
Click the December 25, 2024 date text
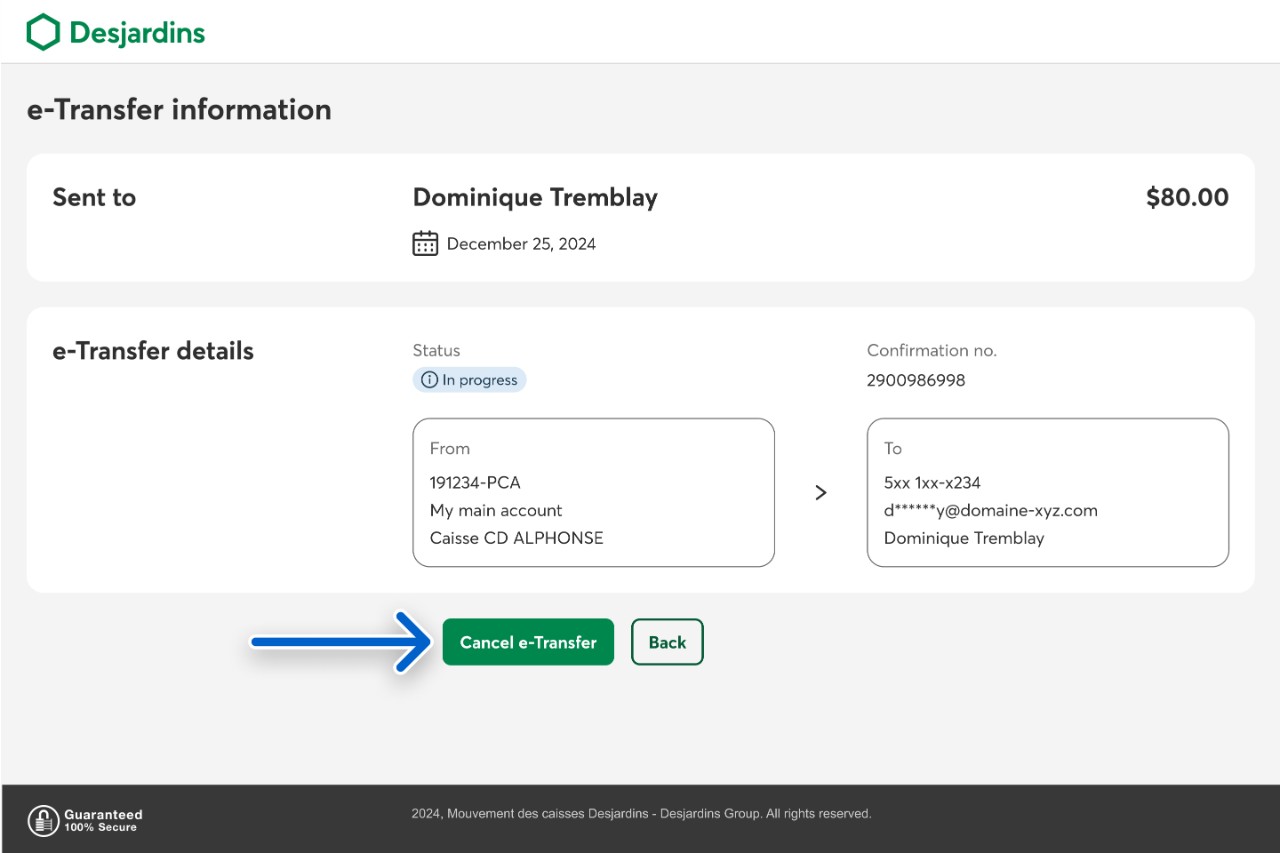tap(521, 244)
